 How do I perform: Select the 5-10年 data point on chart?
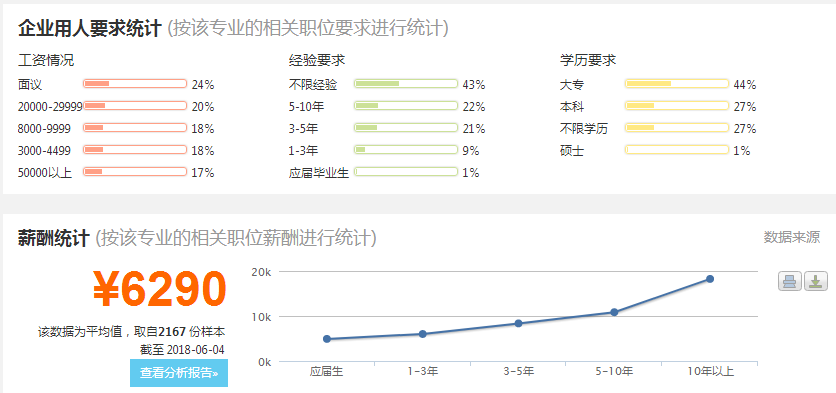tap(614, 312)
